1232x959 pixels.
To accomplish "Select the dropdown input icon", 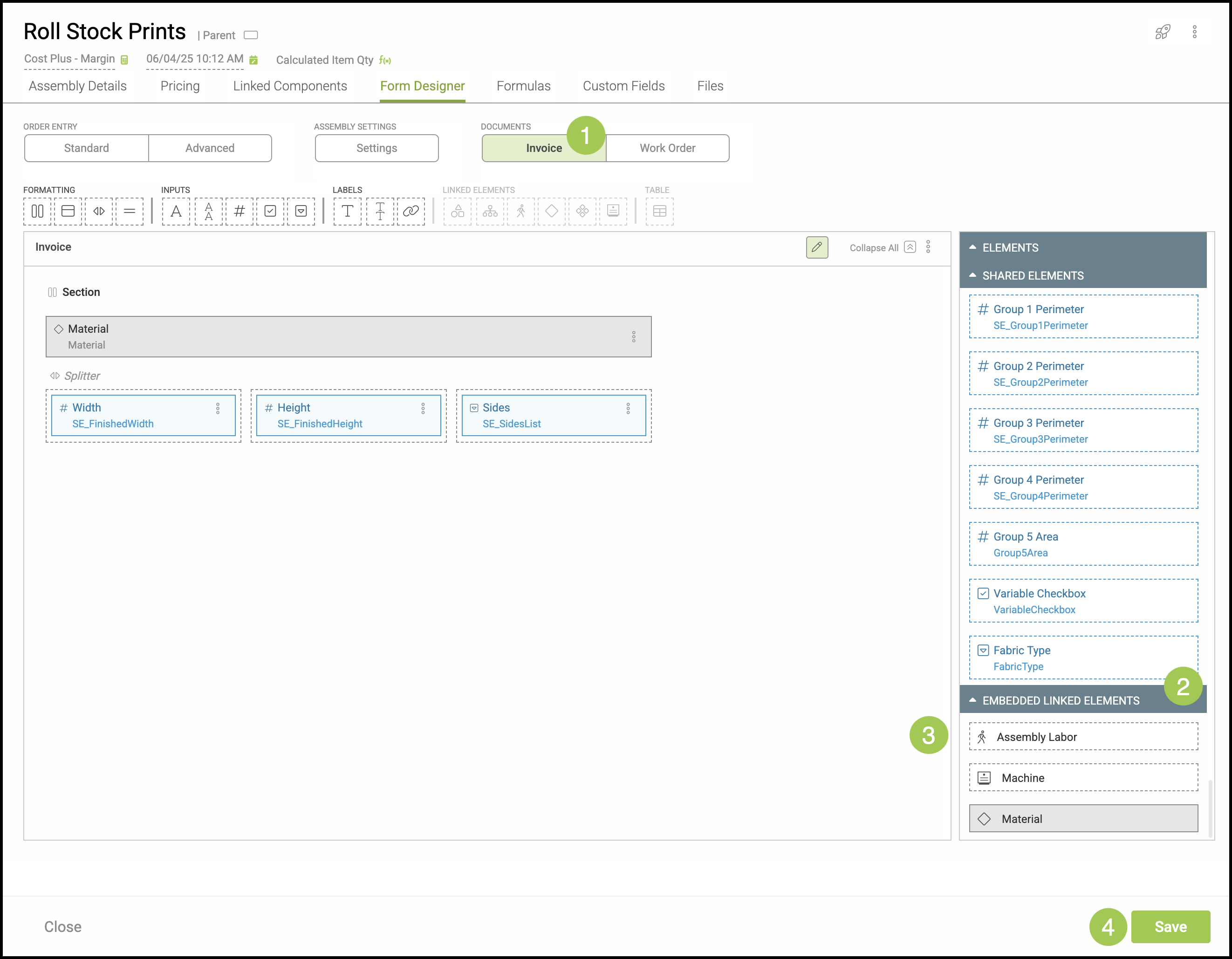I will pos(301,212).
